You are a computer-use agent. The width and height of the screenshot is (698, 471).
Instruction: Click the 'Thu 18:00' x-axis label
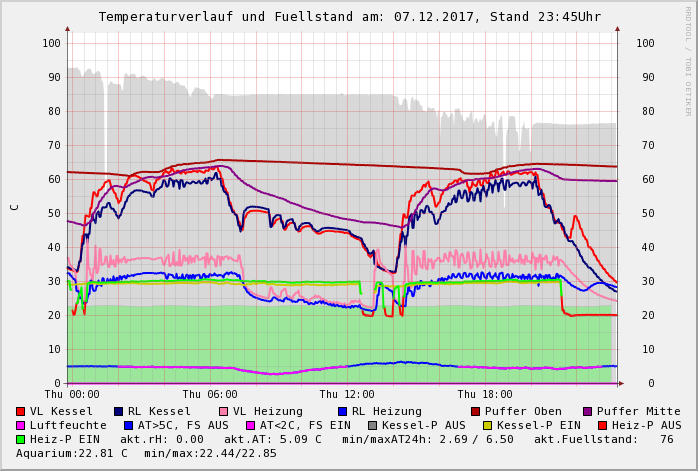tap(485, 395)
